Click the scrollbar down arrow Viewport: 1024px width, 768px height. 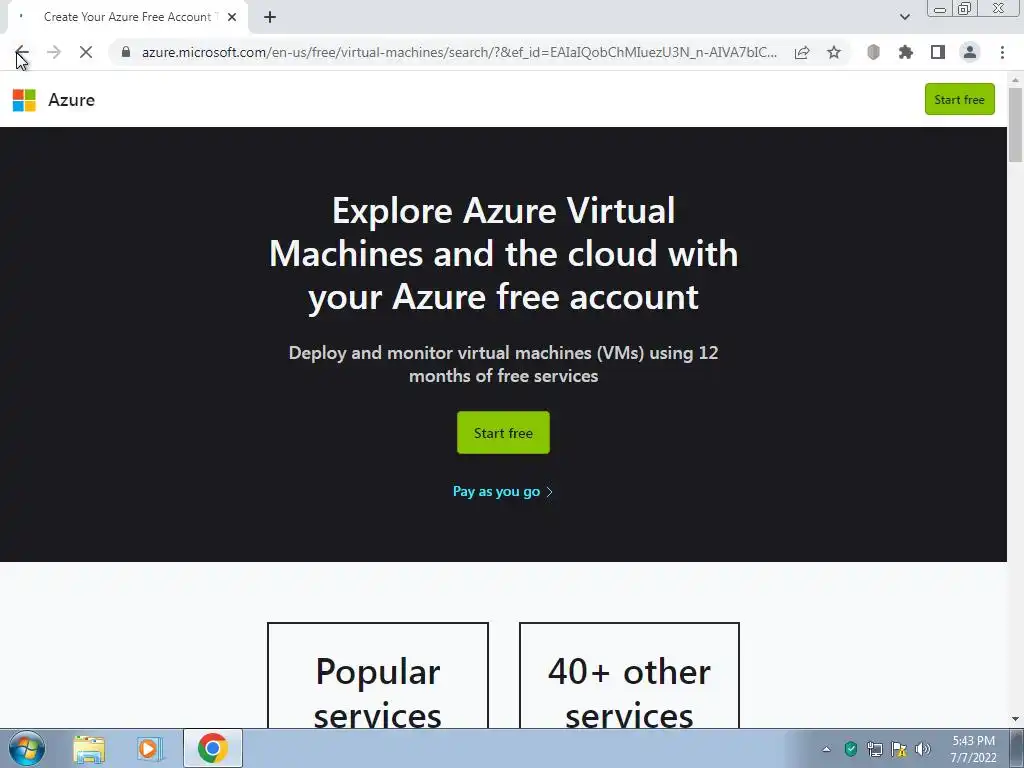(x=1015, y=719)
